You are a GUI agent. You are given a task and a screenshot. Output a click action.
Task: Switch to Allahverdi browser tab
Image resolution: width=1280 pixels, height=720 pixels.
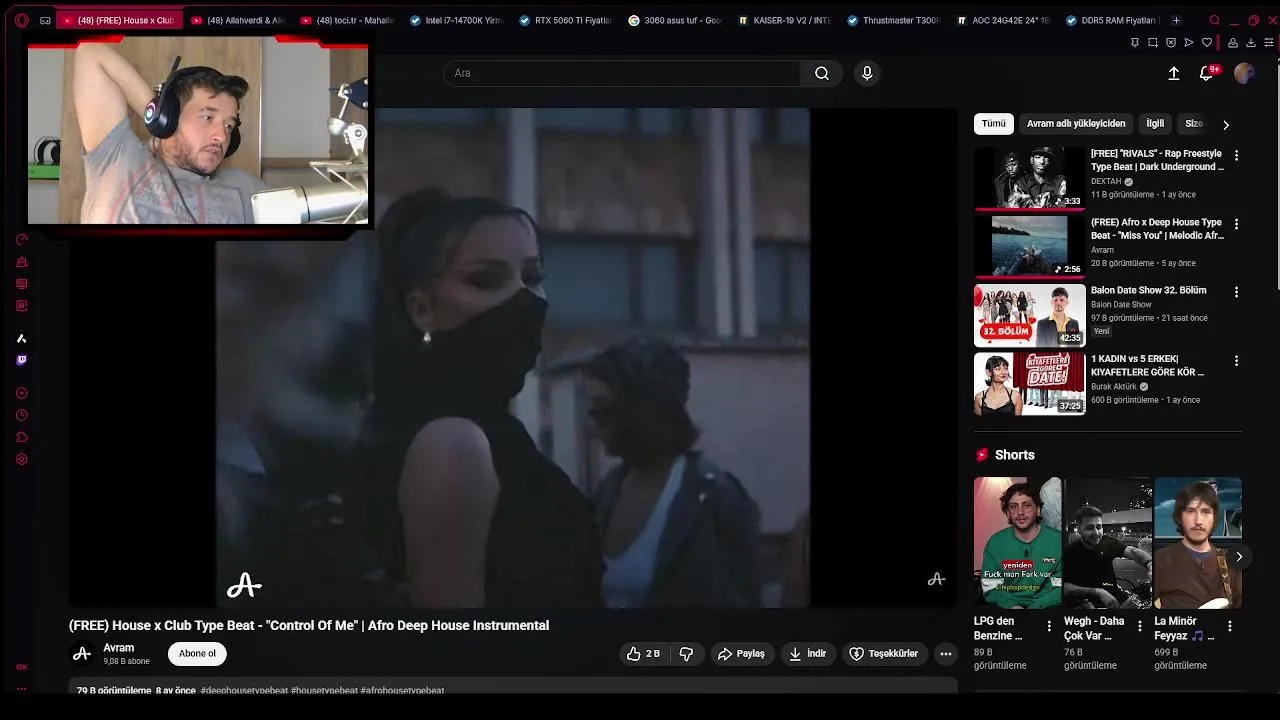point(238,20)
